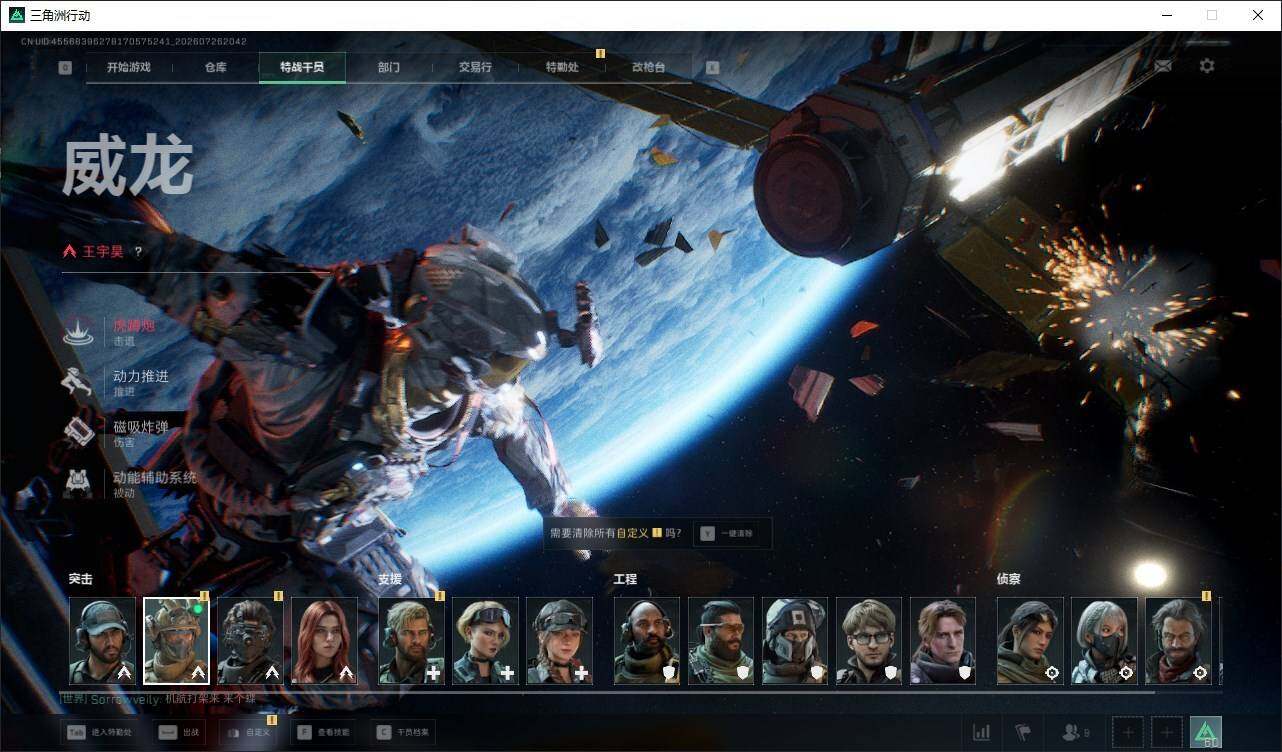Select the first 侦察 operator with dark hair
Viewport: 1282px width, 752px height.
1031,641
